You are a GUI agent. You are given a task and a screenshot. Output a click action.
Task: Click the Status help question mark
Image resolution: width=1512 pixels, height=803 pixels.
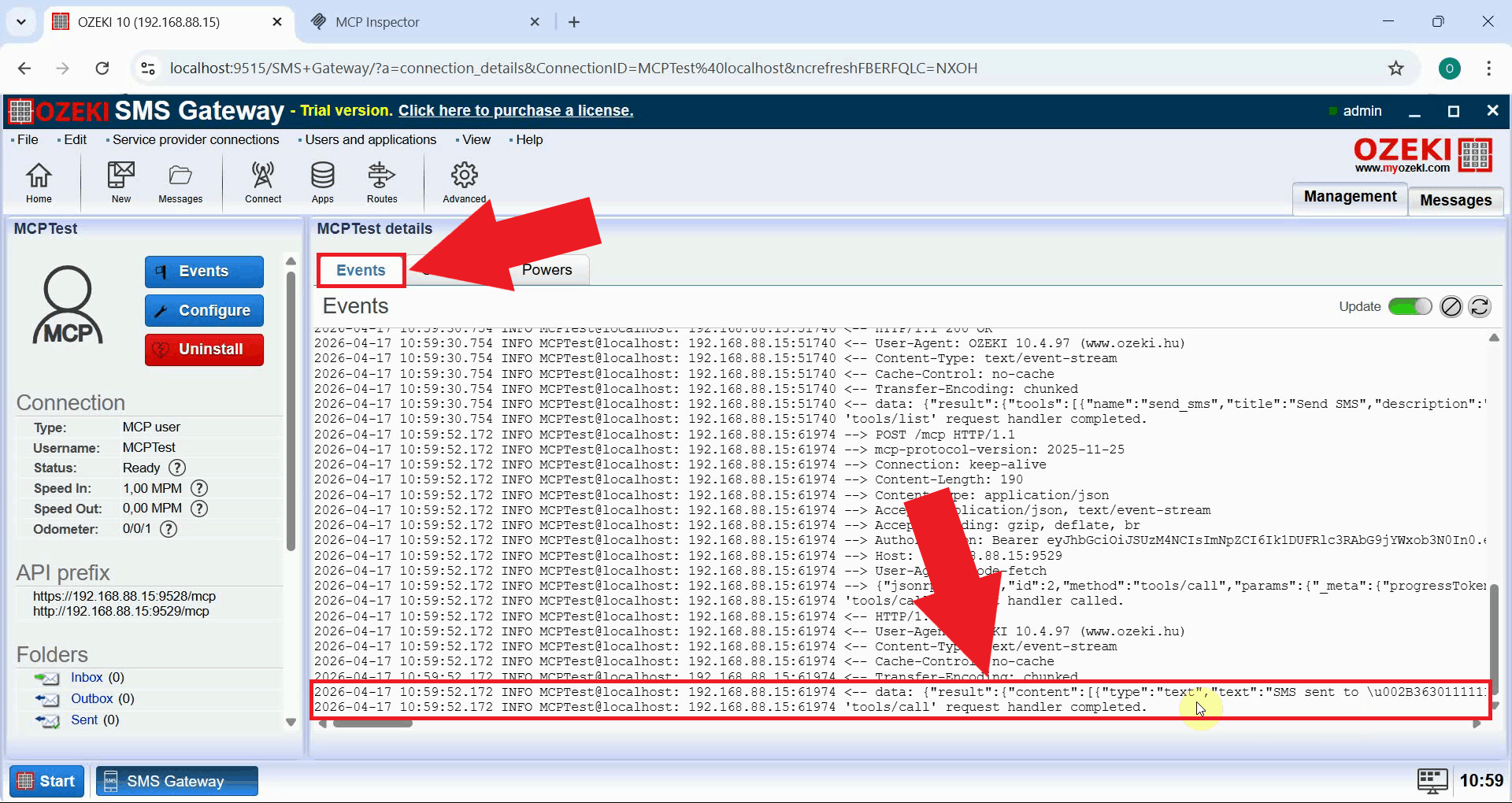(178, 468)
